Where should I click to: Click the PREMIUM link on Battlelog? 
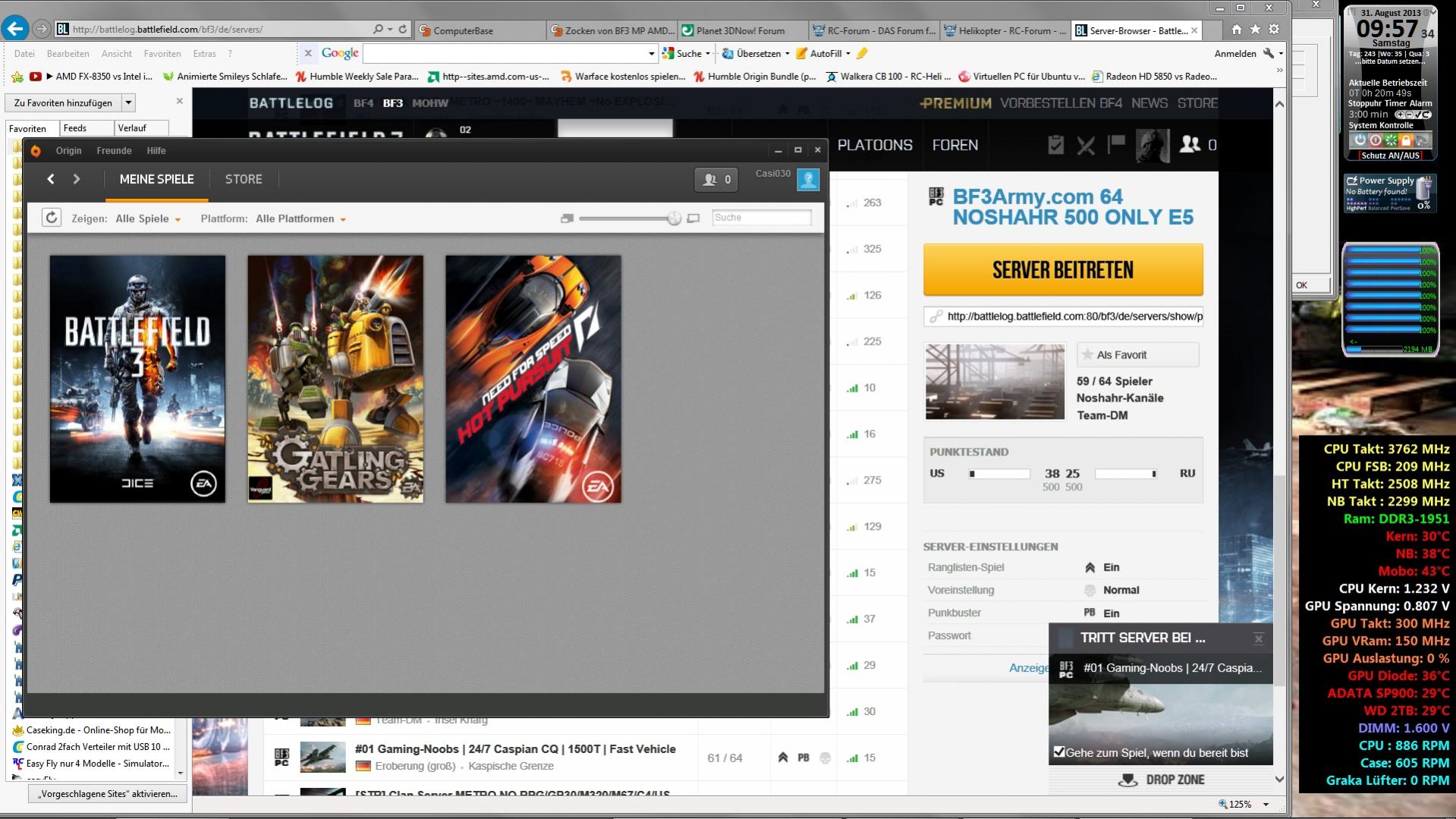click(x=955, y=103)
